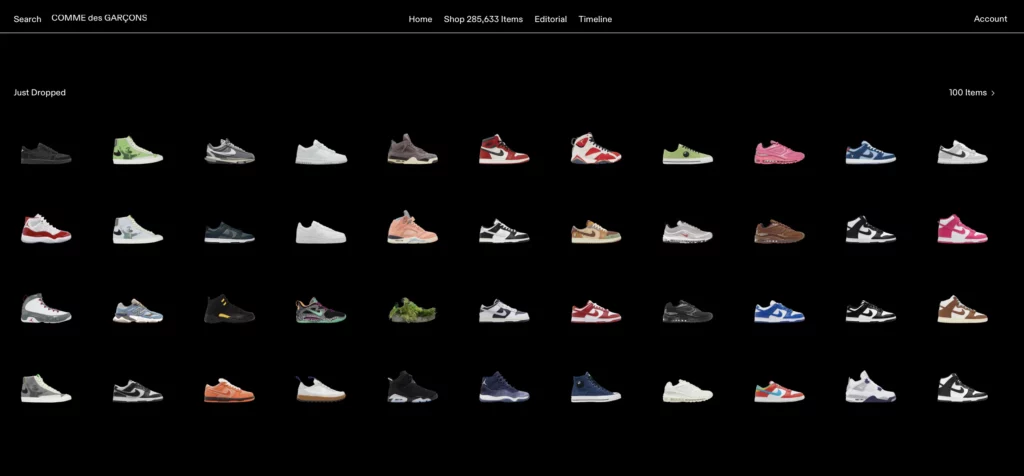Open the brown and cream Dunk high
This screenshot has height=476, width=1024.
[x=963, y=309]
